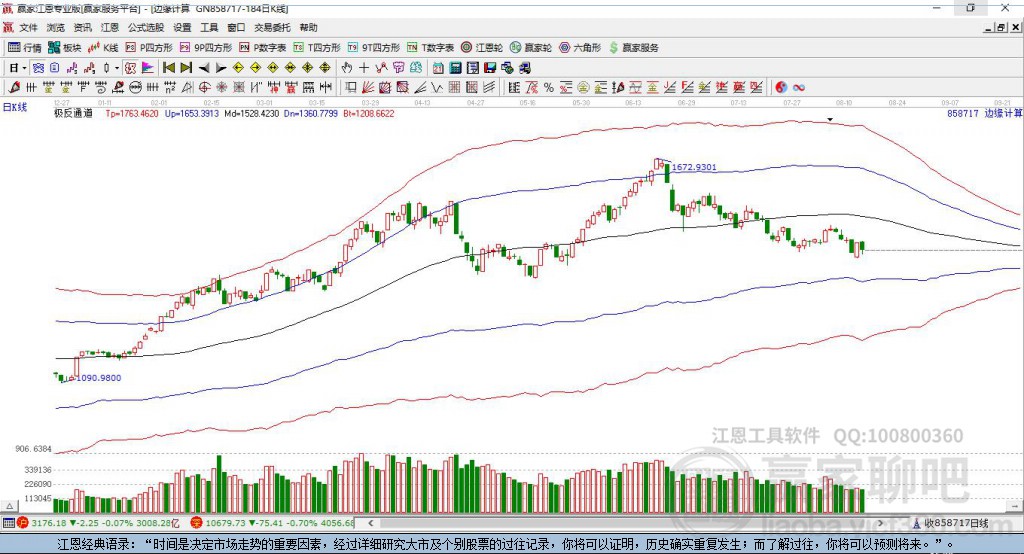The height and width of the screenshot is (554, 1024).
Task: Open the 六角形 hexagon tool
Action: click(580, 47)
